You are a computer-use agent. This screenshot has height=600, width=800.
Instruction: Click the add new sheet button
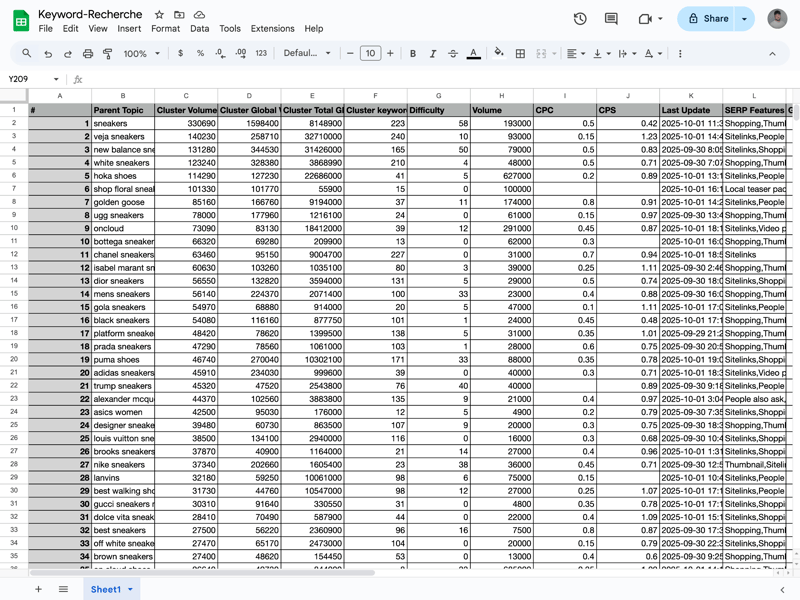pyautogui.click(x=39, y=589)
